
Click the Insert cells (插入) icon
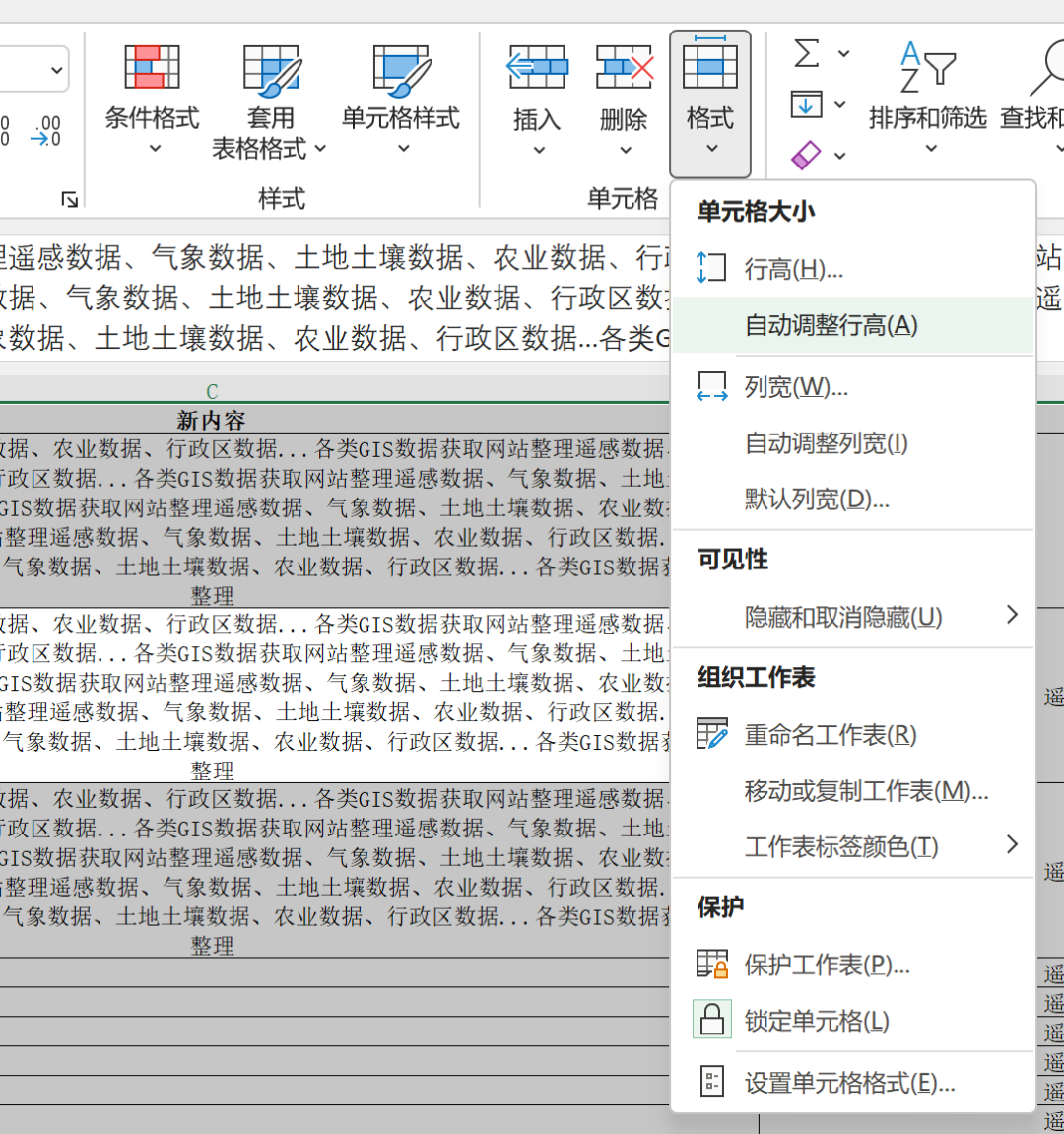click(x=537, y=67)
